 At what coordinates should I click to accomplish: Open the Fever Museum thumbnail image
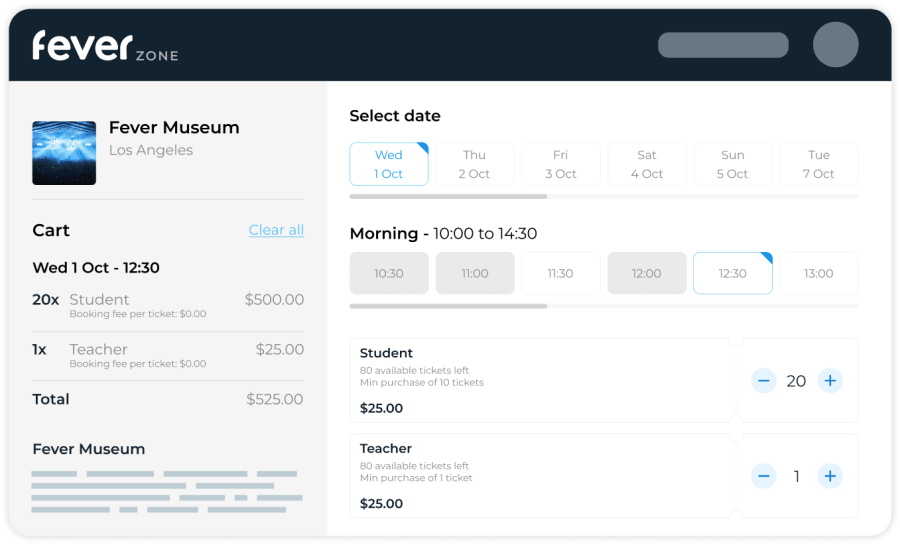[64, 153]
